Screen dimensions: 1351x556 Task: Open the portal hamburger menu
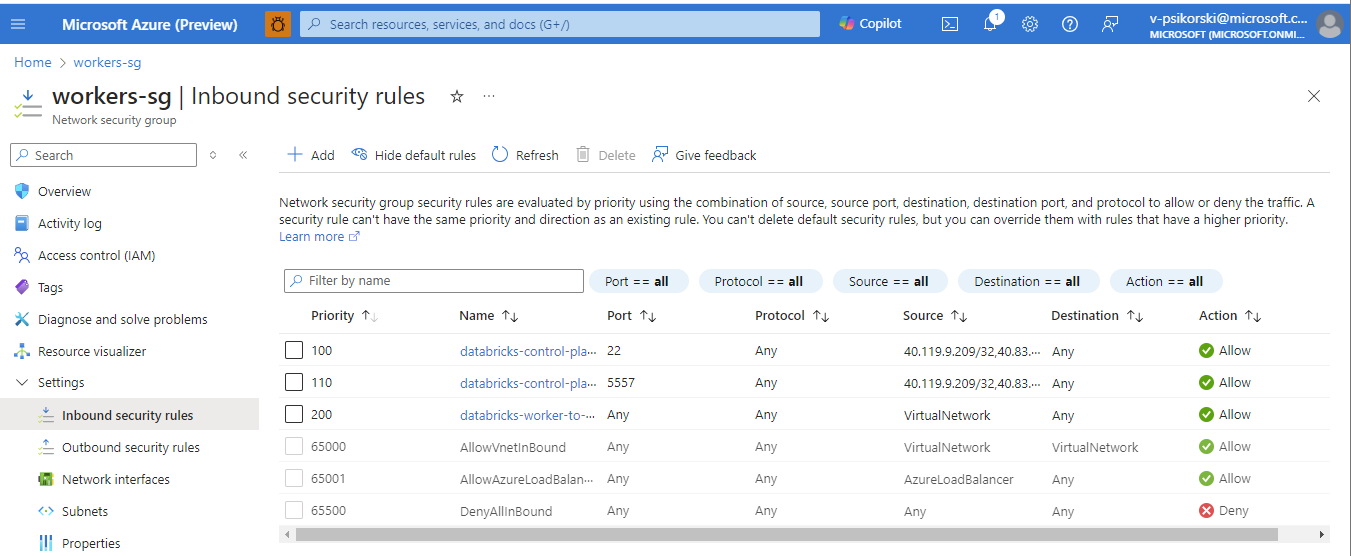pos(18,24)
